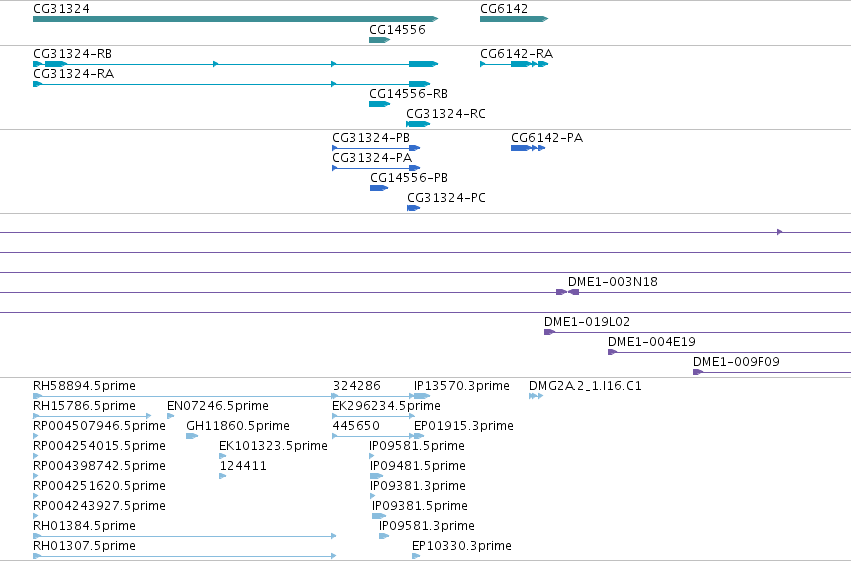Click the DME1-009F09 clone label
Screen dimensions: 851x561
pyautogui.click(x=736, y=362)
